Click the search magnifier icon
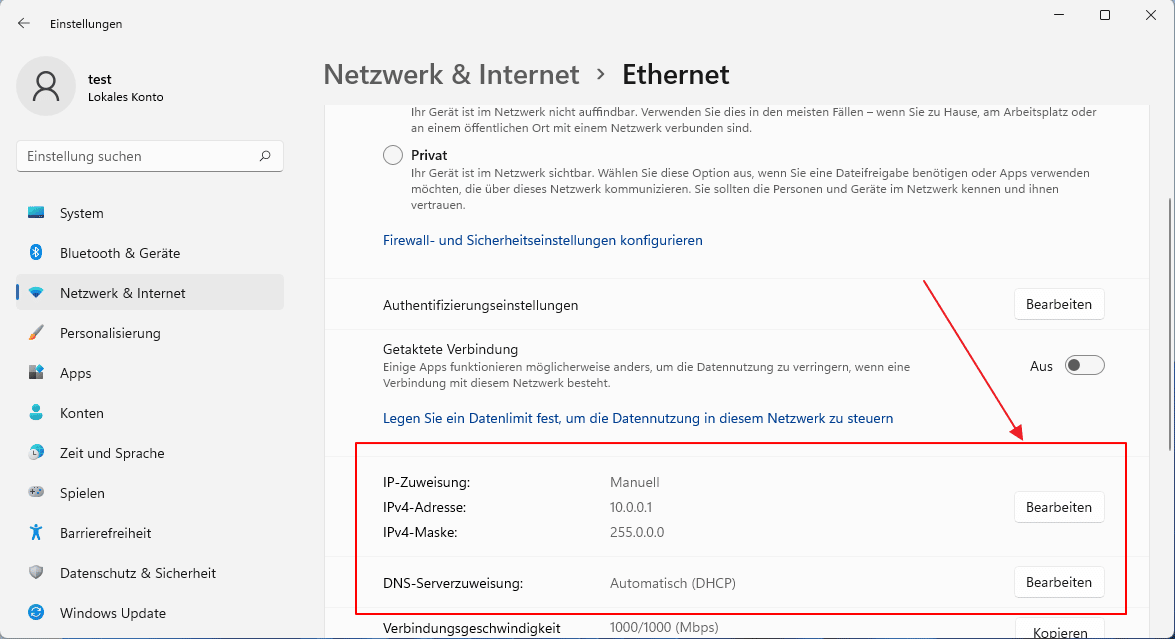The image size is (1175, 639). (x=265, y=156)
